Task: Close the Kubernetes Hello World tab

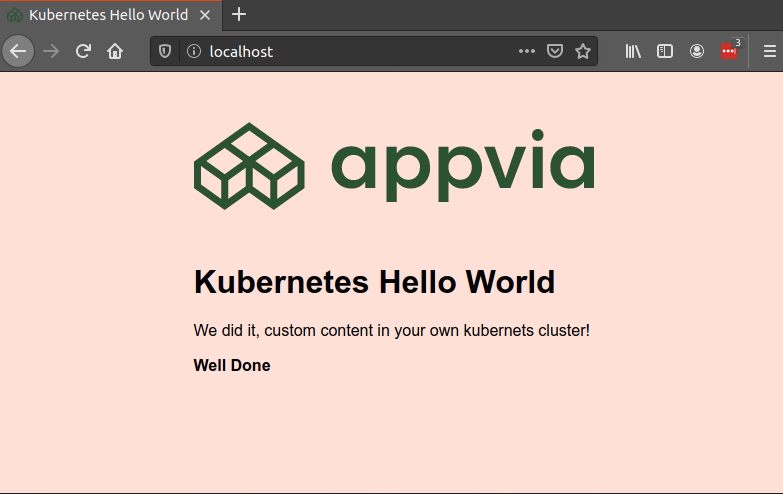Action: point(205,15)
